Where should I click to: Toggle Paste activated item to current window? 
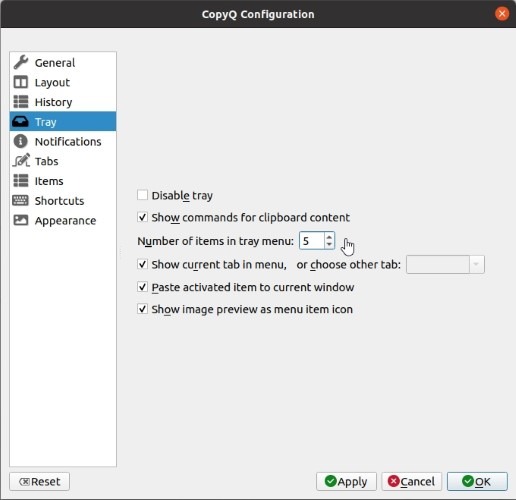coord(142,287)
